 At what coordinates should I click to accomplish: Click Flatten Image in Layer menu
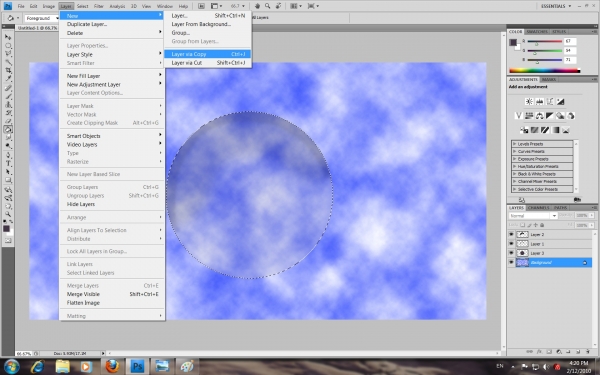(x=112, y=303)
